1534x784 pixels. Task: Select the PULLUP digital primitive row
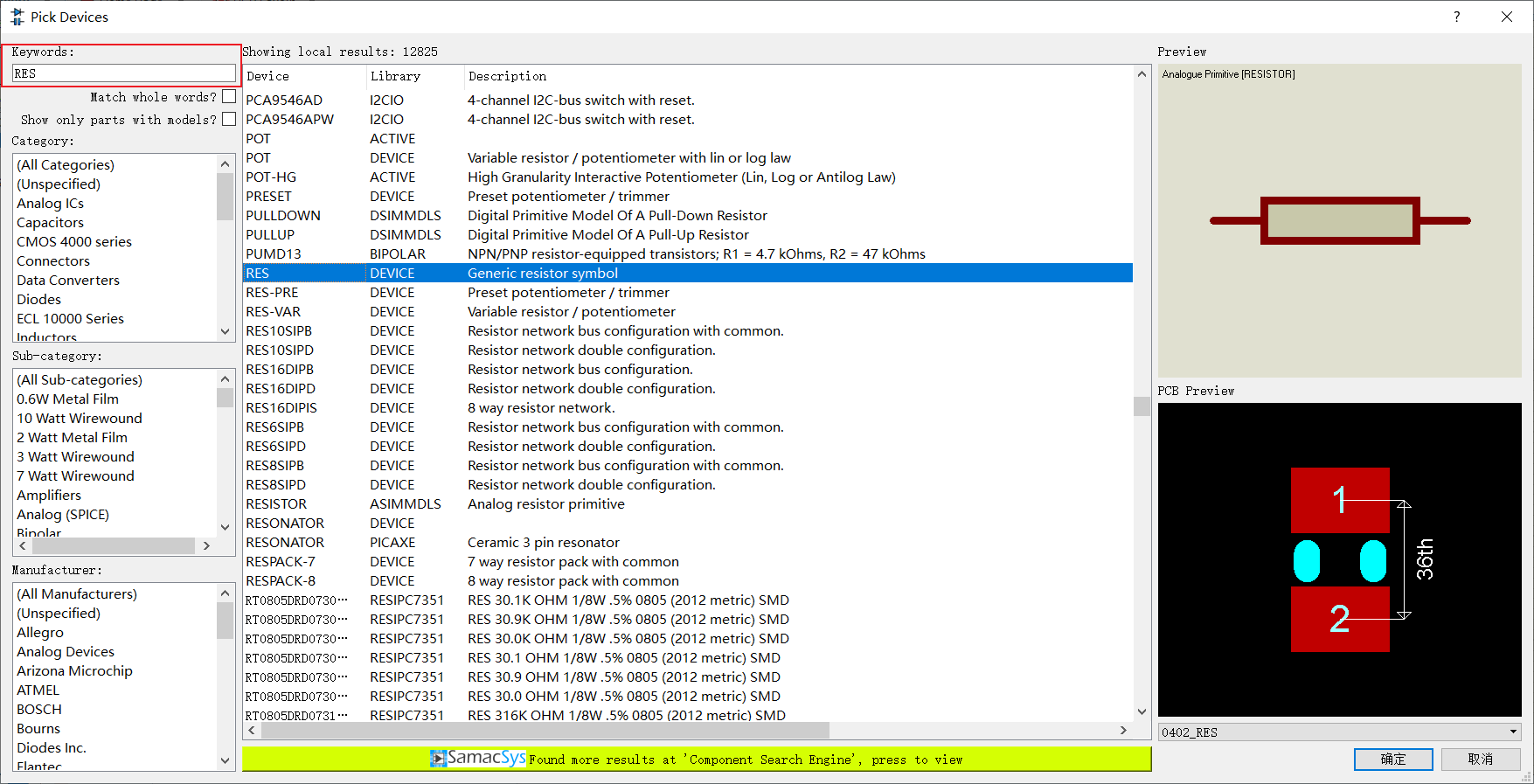click(688, 234)
